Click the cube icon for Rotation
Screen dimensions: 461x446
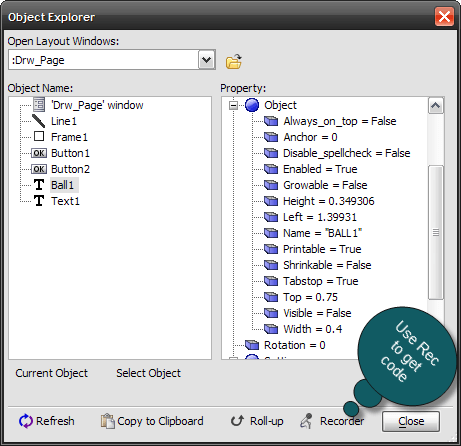pos(252,345)
